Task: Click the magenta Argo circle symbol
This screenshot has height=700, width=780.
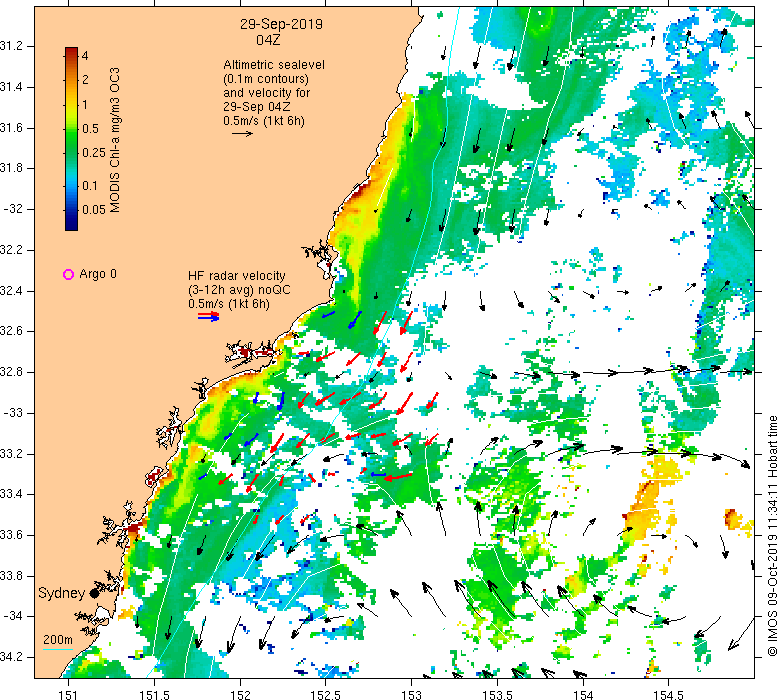Action: pyautogui.click(x=69, y=274)
